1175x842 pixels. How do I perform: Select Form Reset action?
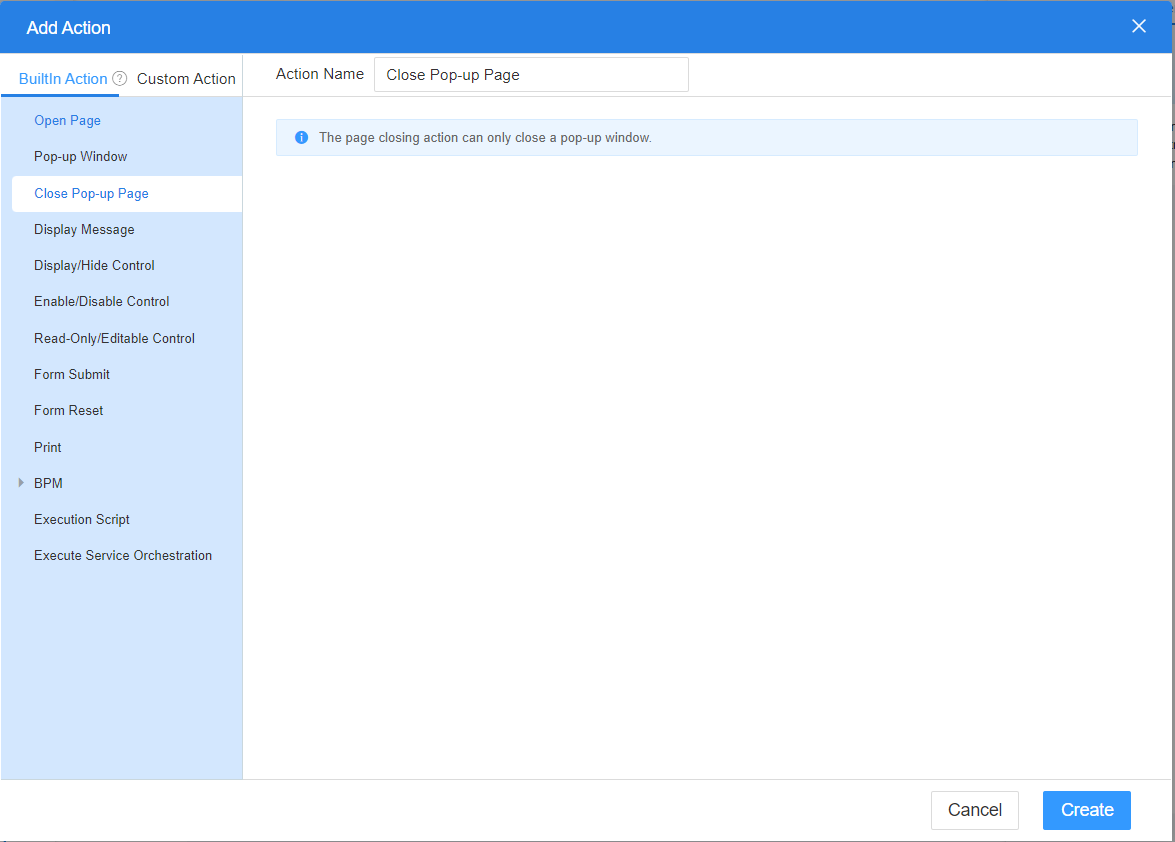(x=68, y=411)
